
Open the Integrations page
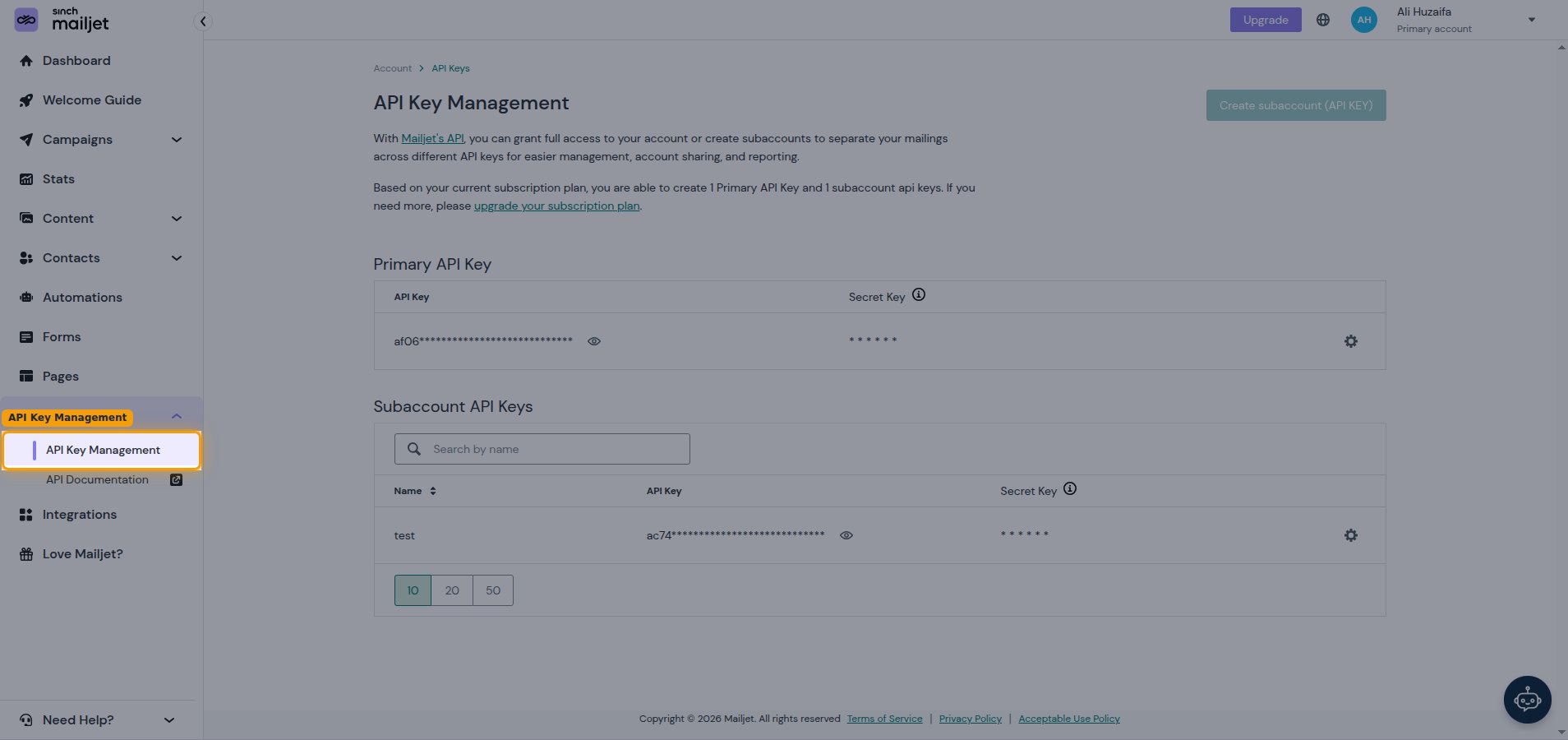80,515
